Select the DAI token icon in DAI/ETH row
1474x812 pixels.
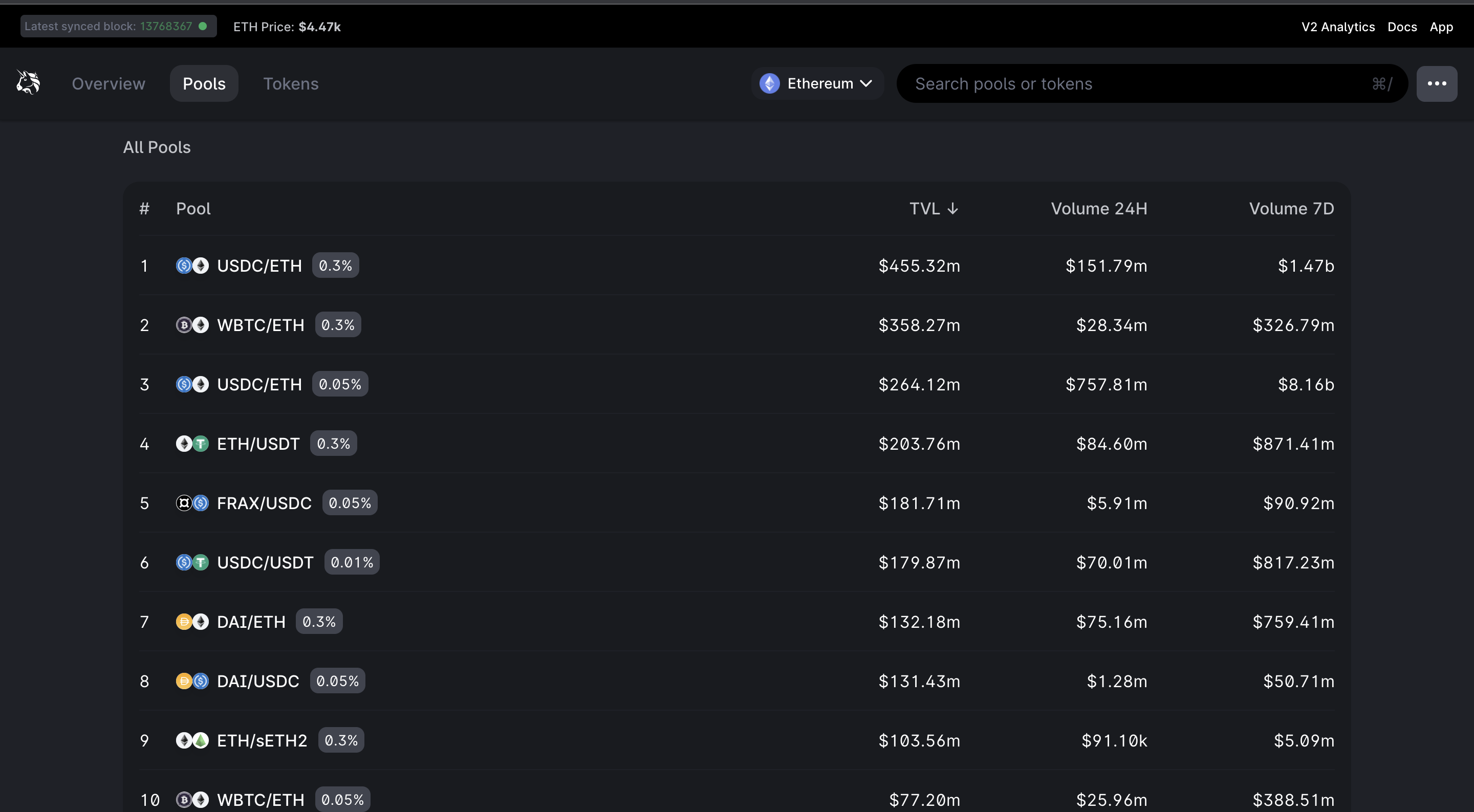click(x=184, y=622)
